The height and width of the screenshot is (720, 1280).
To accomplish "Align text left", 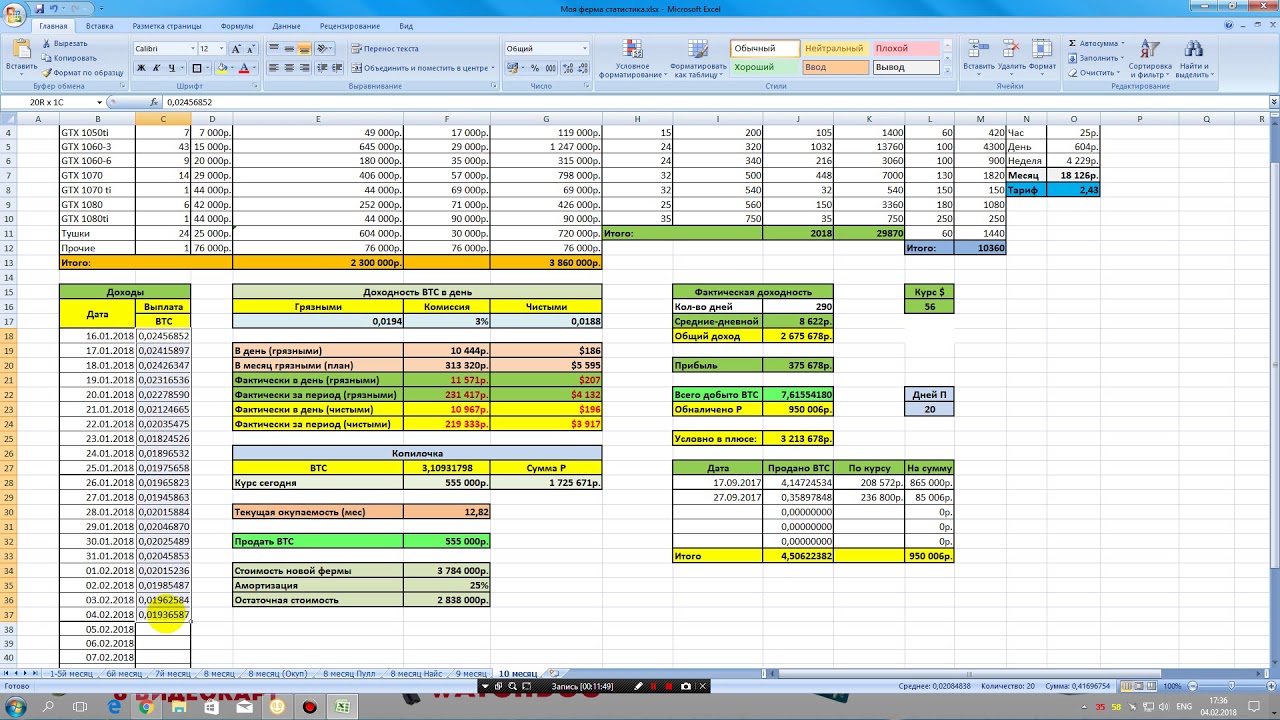I will click(x=274, y=68).
